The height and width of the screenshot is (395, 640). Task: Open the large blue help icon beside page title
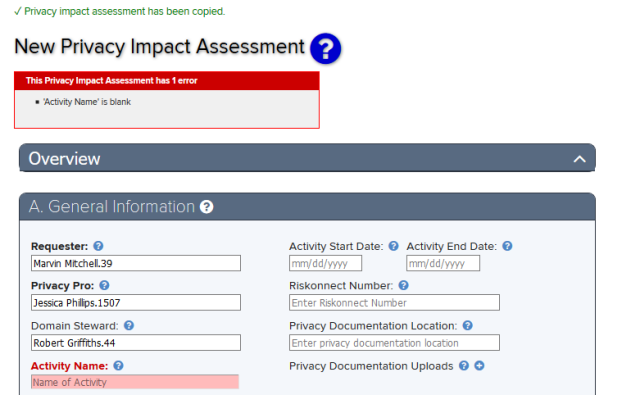(x=325, y=49)
